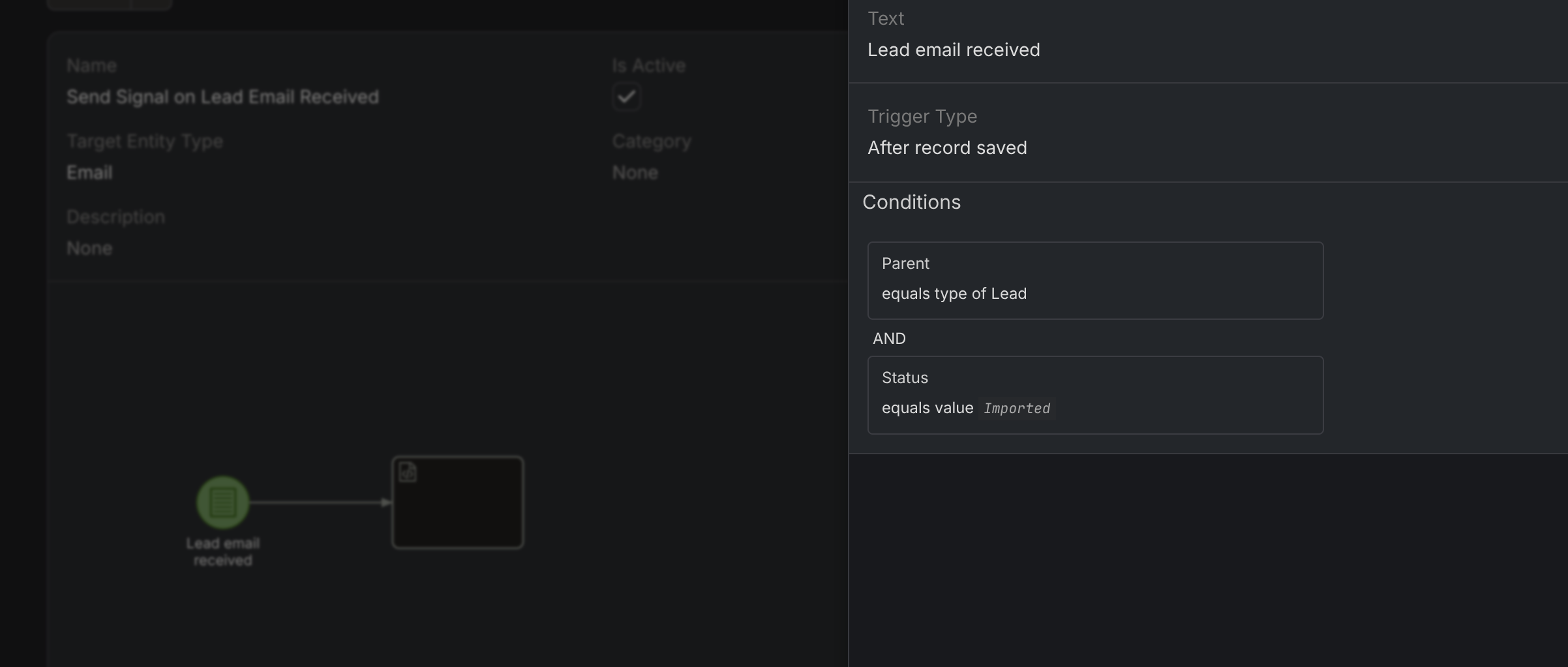This screenshot has height=667, width=1568.
Task: Click the Text value Lead email received in the side panel
Action: [x=954, y=50]
